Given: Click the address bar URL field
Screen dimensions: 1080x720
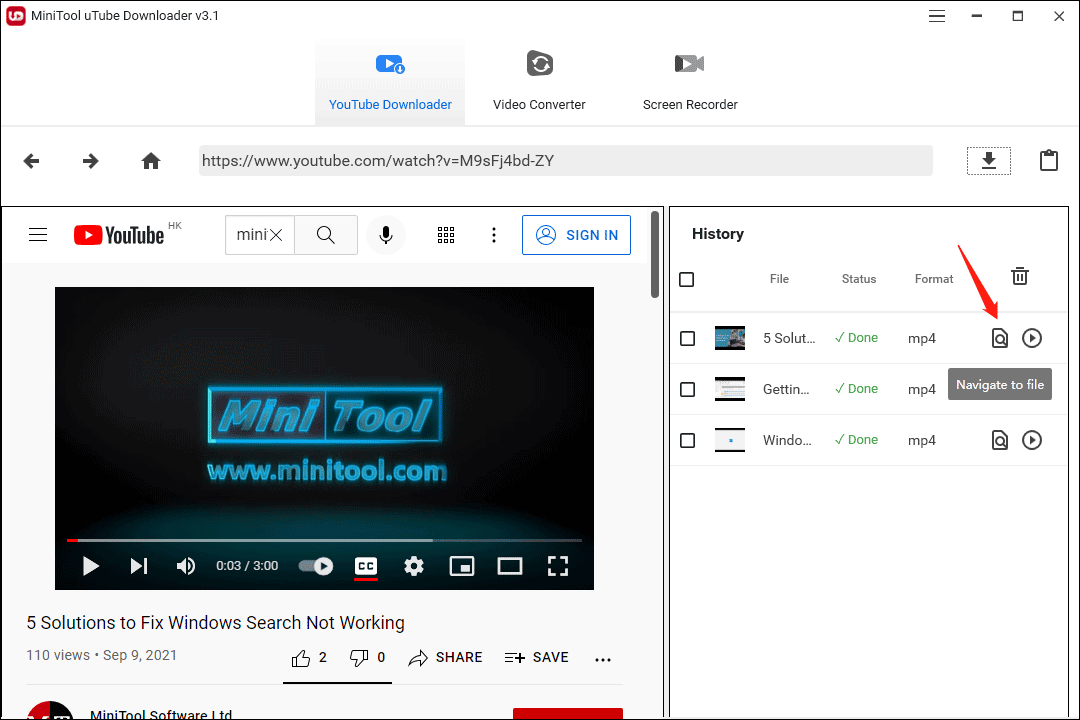Looking at the screenshot, I should click(x=565, y=160).
